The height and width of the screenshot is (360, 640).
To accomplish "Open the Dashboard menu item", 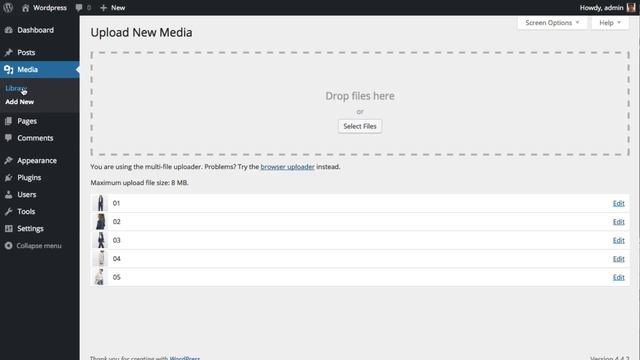I will pos(36,30).
